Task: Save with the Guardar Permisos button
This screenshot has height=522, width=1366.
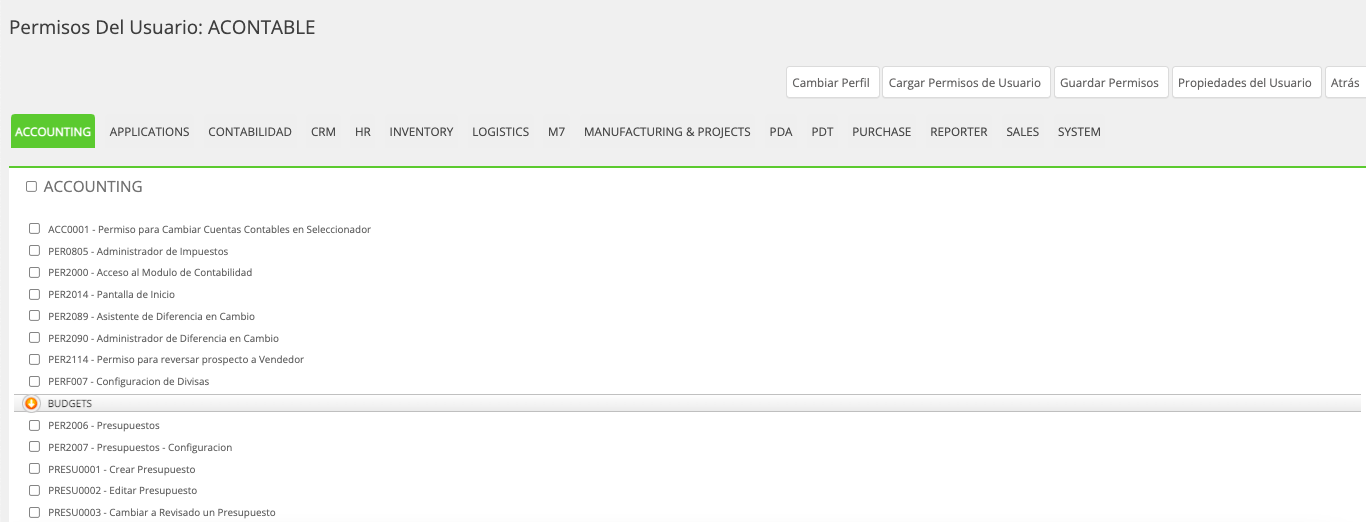Action: (x=1110, y=82)
